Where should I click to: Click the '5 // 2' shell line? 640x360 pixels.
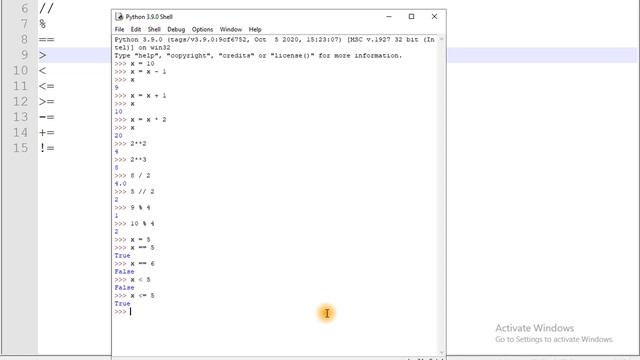pyautogui.click(x=134, y=191)
